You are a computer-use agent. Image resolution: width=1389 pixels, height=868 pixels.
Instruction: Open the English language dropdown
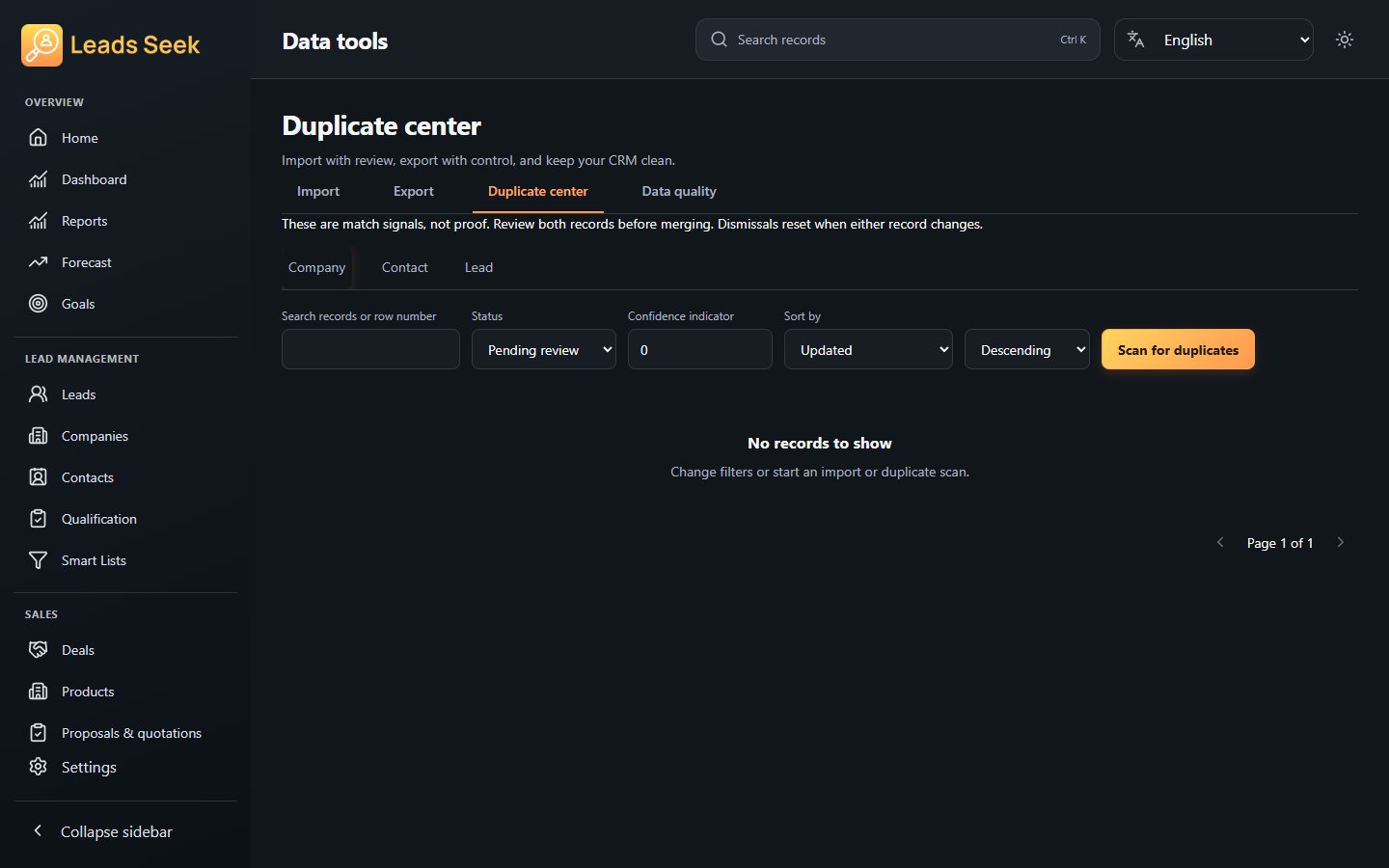point(1213,40)
